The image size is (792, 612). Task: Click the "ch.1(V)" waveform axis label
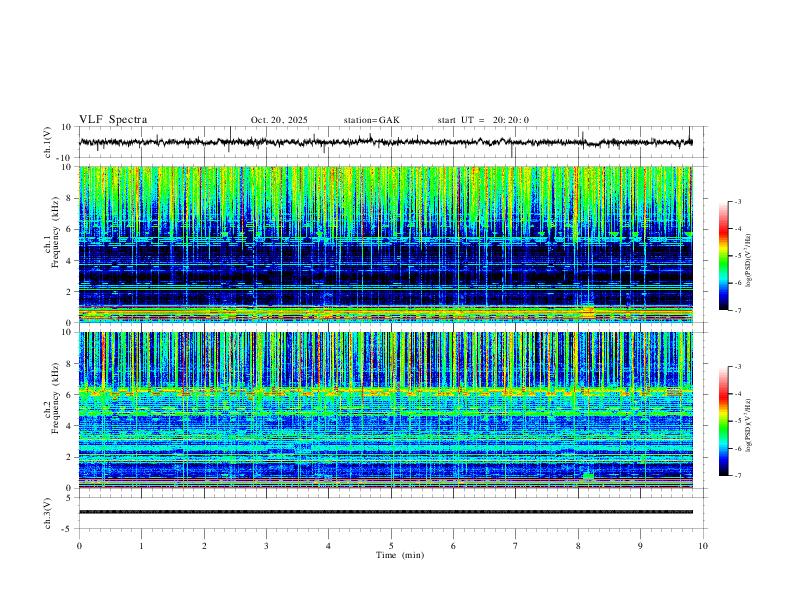[48, 142]
